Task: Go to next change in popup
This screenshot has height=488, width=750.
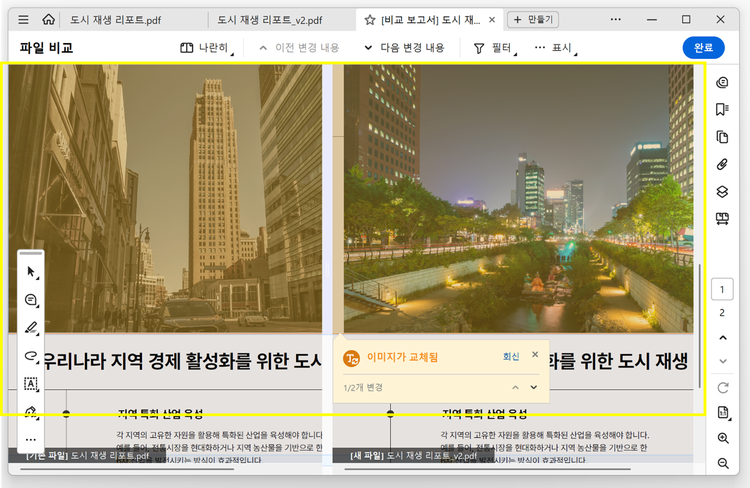Action: click(x=534, y=388)
